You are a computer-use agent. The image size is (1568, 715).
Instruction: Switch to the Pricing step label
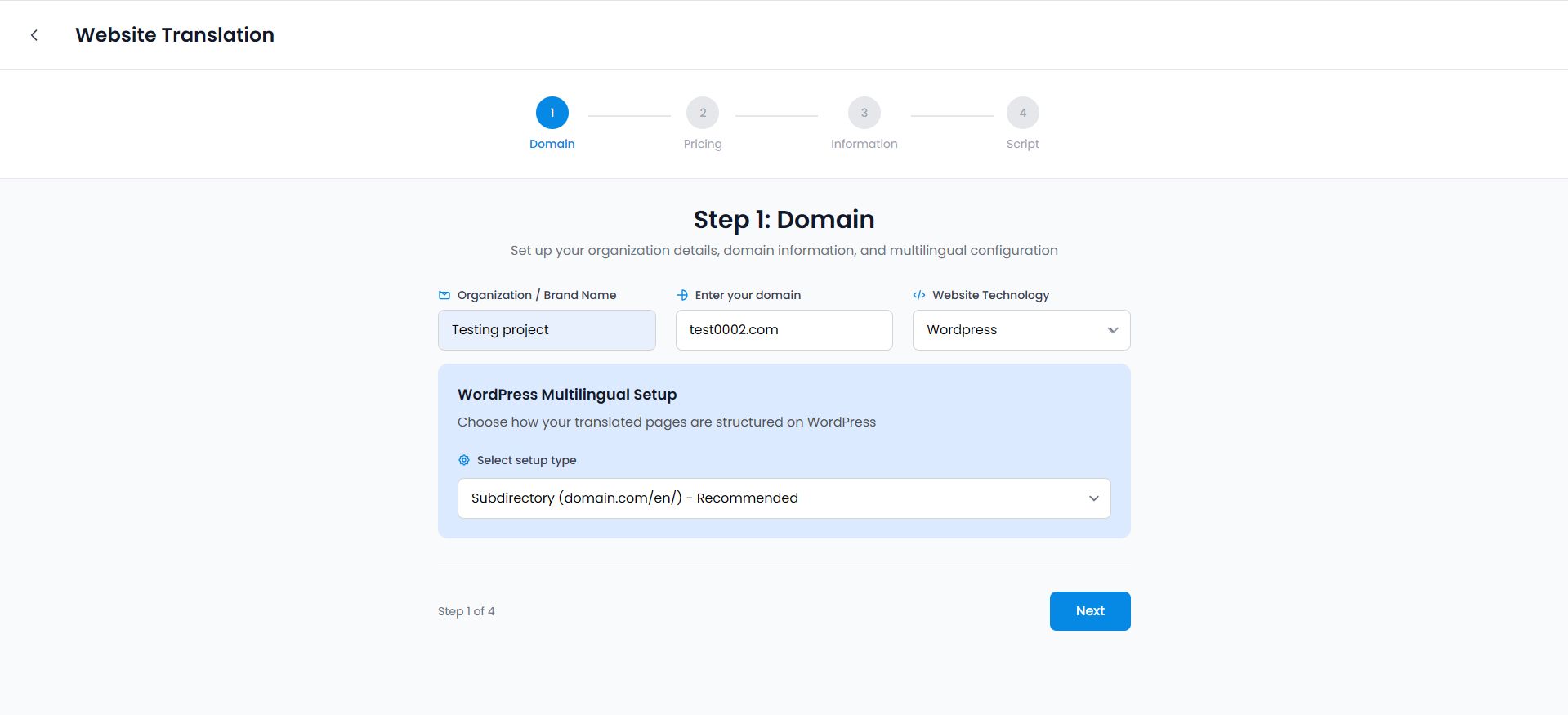click(x=703, y=144)
